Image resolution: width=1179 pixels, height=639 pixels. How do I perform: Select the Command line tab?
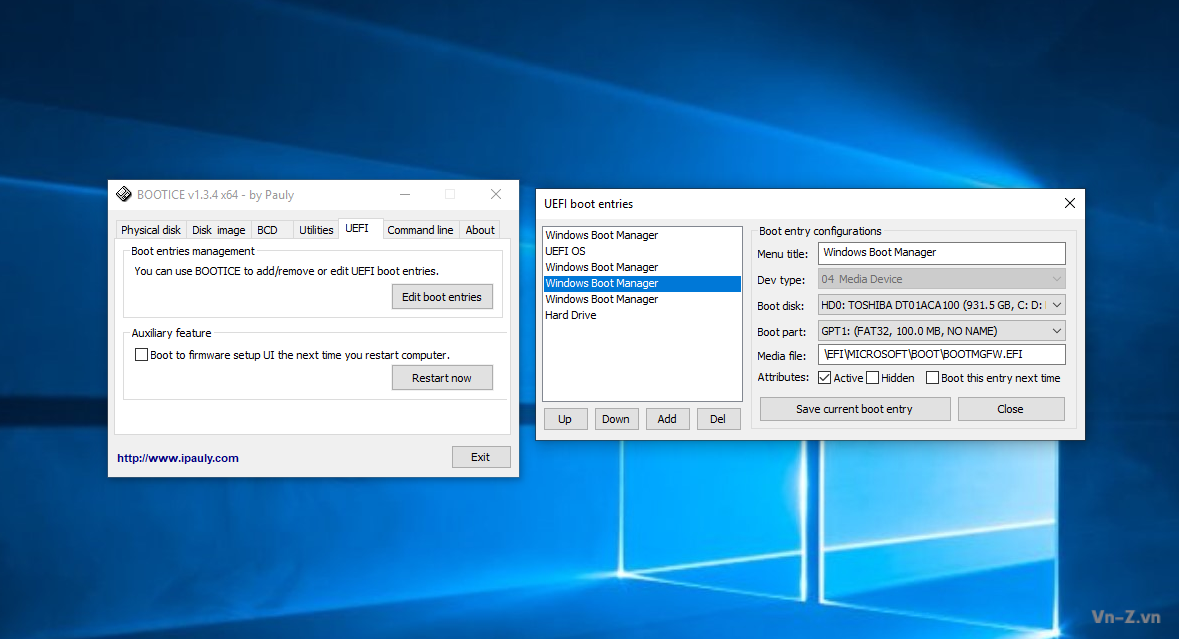point(420,230)
